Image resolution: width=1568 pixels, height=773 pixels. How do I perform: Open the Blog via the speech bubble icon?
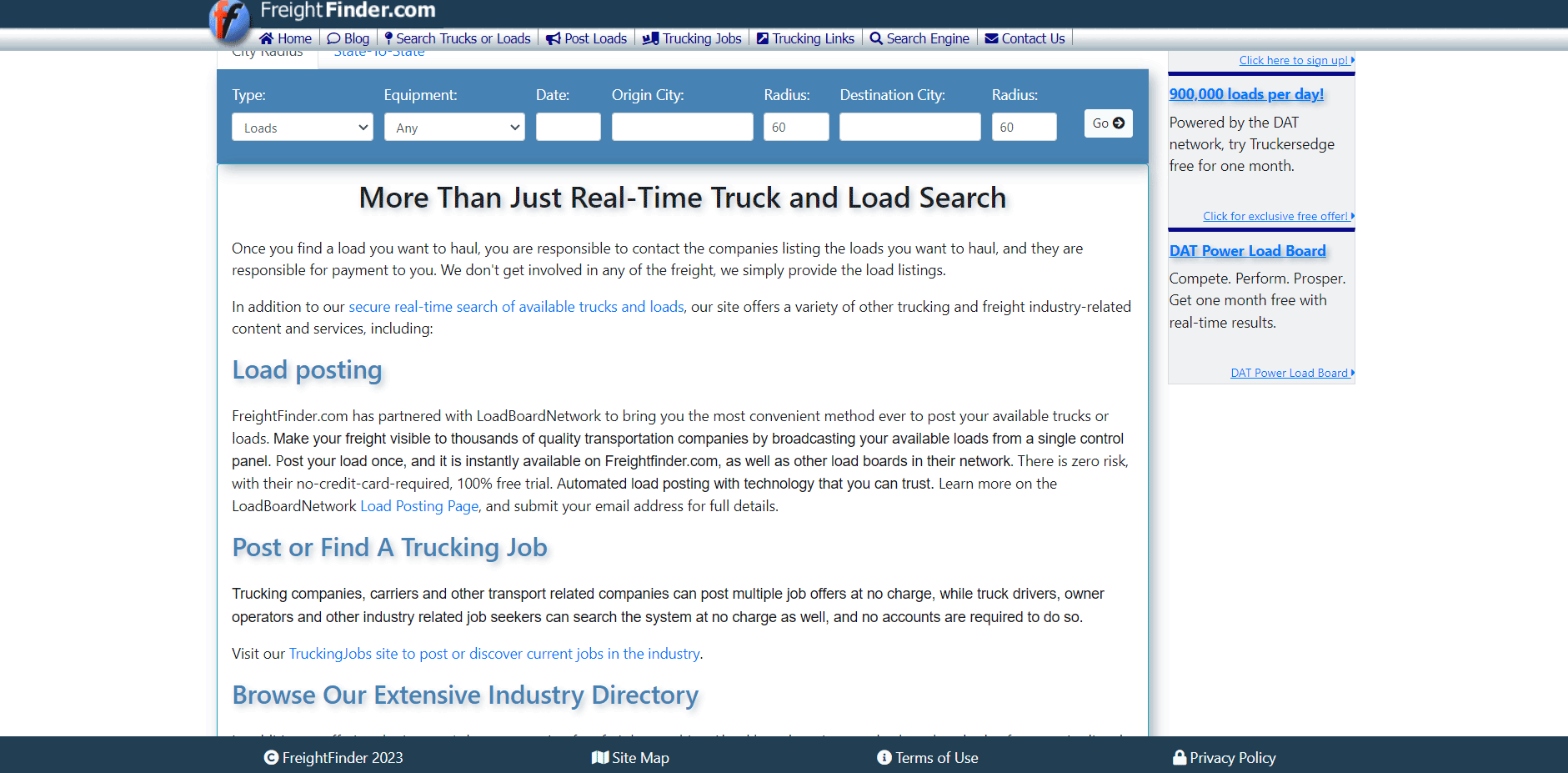[x=333, y=38]
